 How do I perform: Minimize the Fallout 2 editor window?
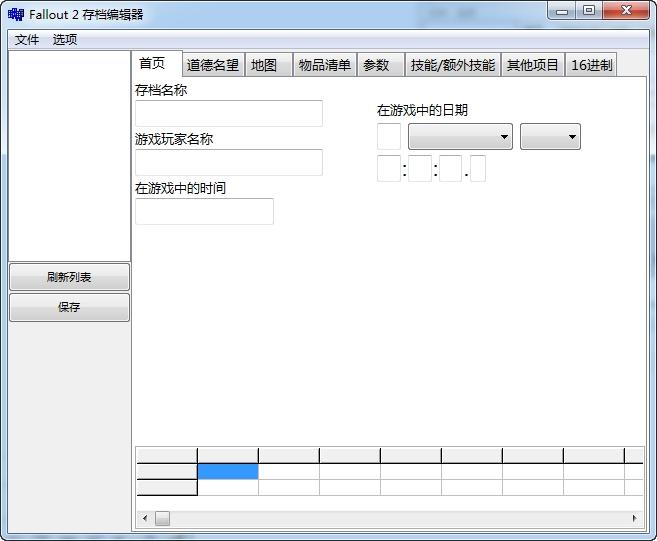point(562,11)
